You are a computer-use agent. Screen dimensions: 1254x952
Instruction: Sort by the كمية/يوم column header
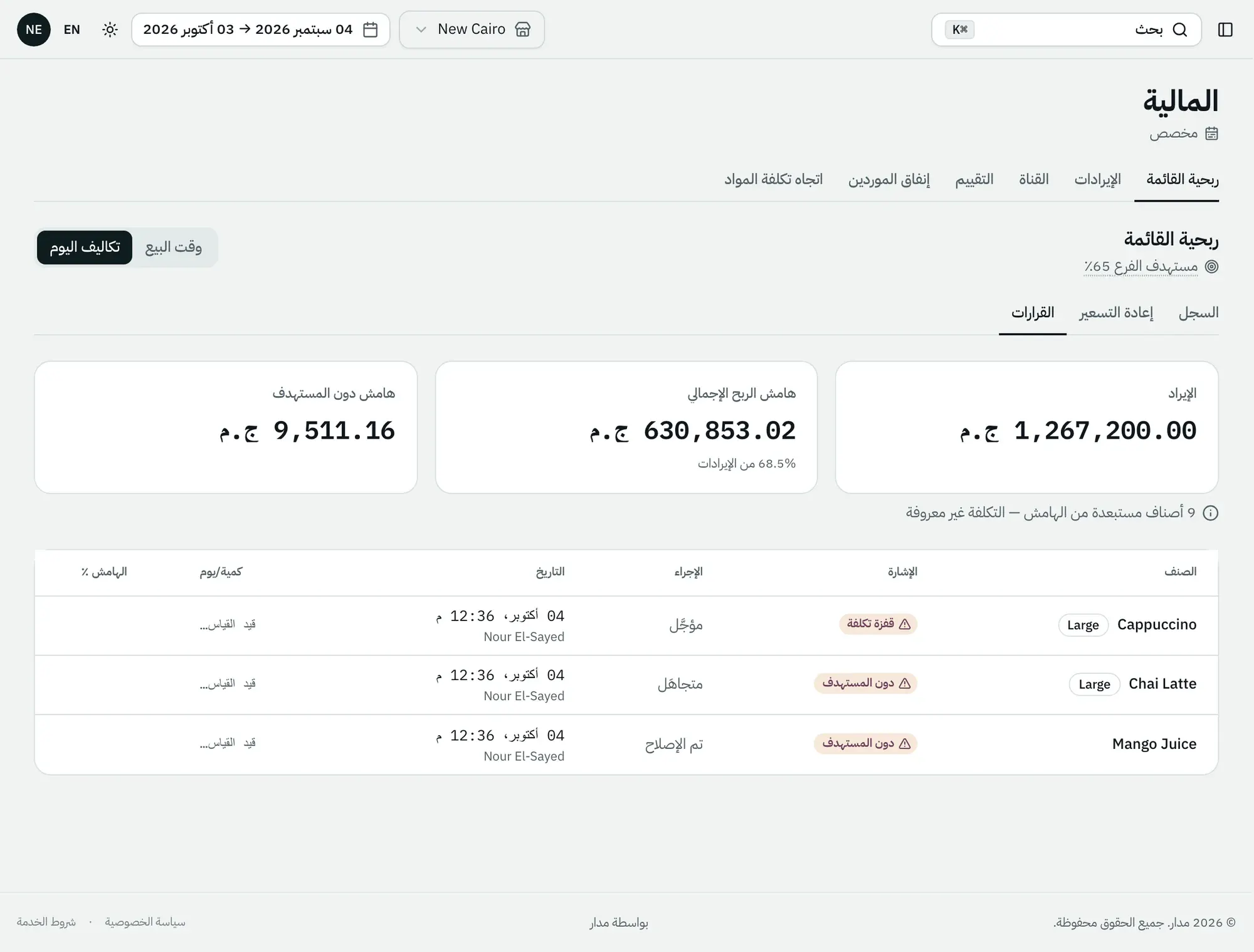pyautogui.click(x=221, y=572)
